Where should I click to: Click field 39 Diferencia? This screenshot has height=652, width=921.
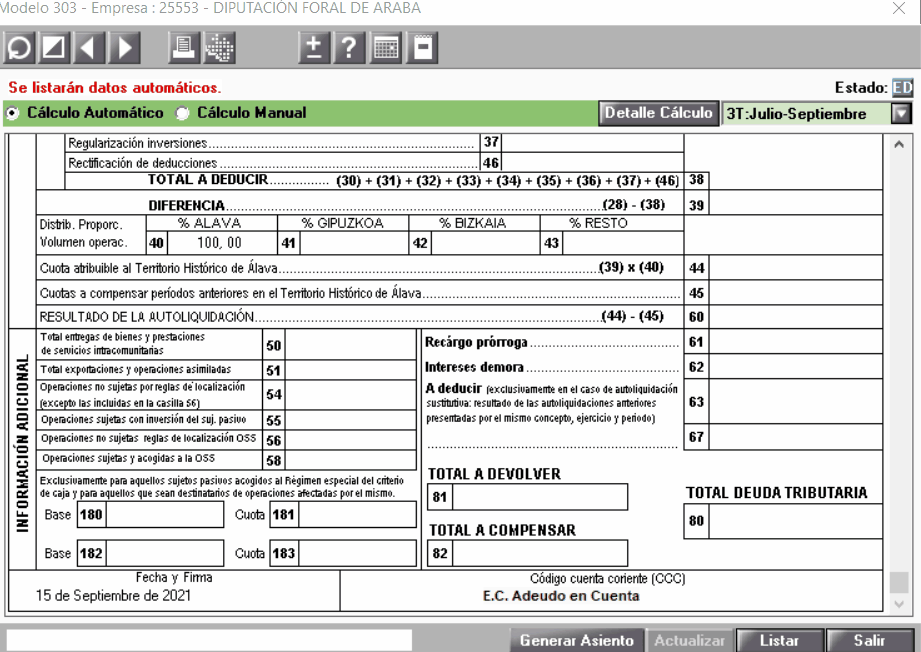pos(795,204)
